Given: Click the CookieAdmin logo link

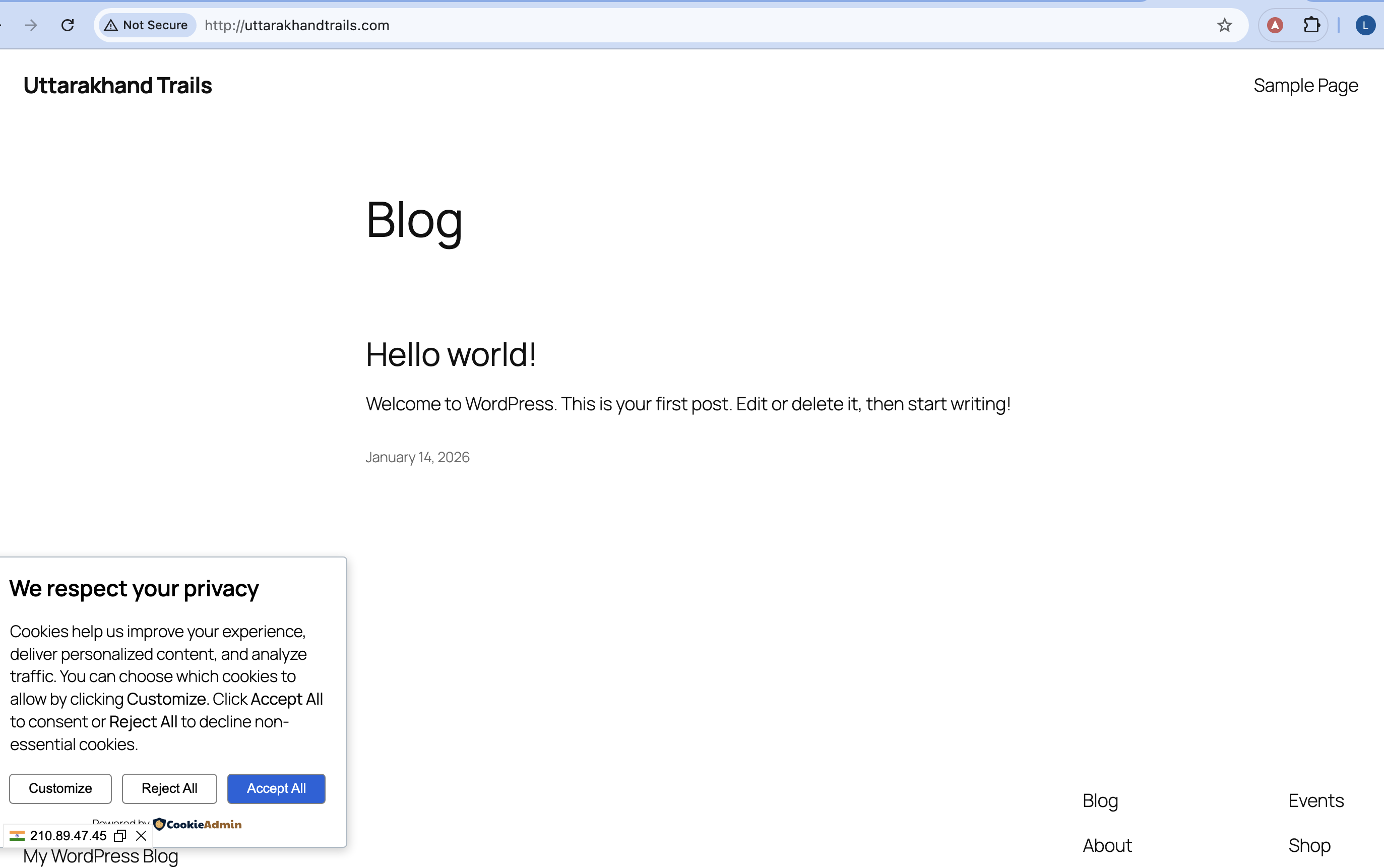Looking at the screenshot, I should pyautogui.click(x=198, y=824).
